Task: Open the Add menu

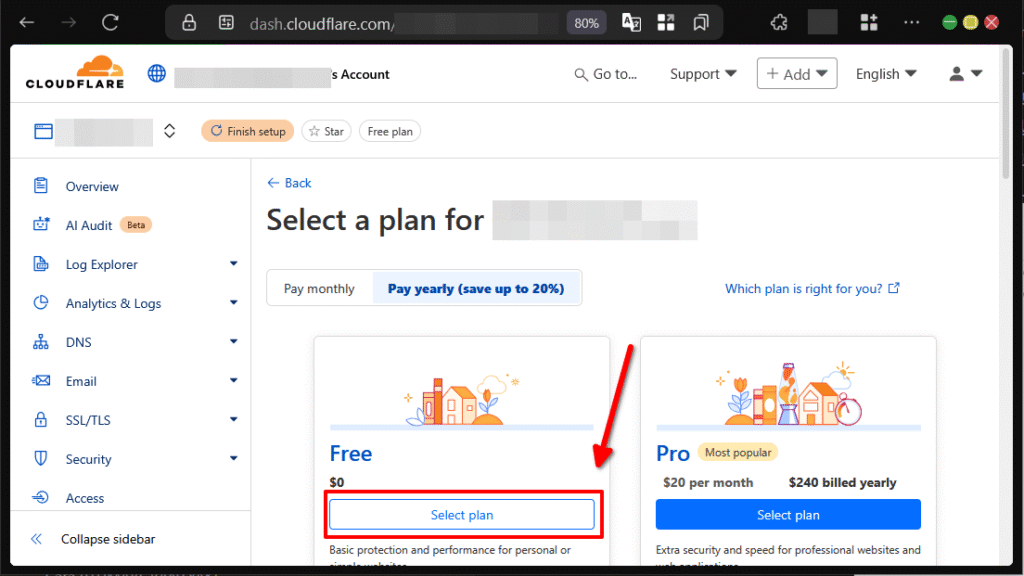Action: click(797, 73)
